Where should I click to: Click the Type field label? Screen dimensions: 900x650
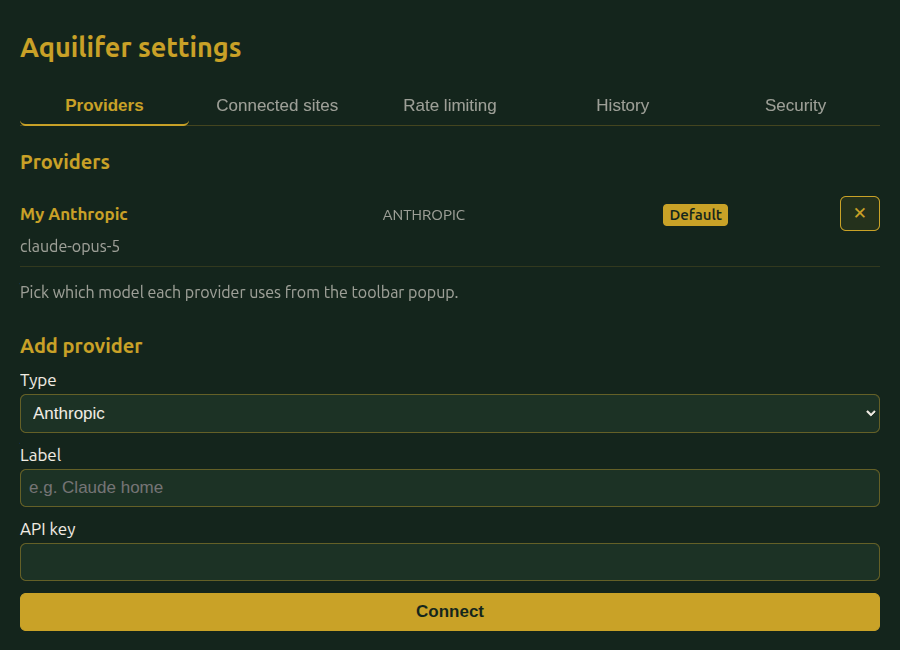[38, 381]
